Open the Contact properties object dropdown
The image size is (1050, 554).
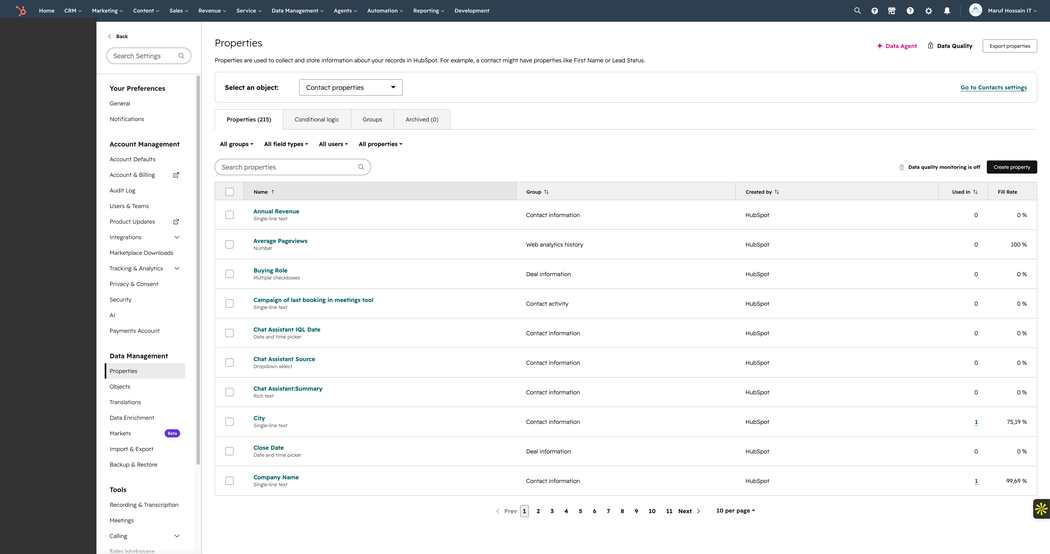(x=351, y=88)
